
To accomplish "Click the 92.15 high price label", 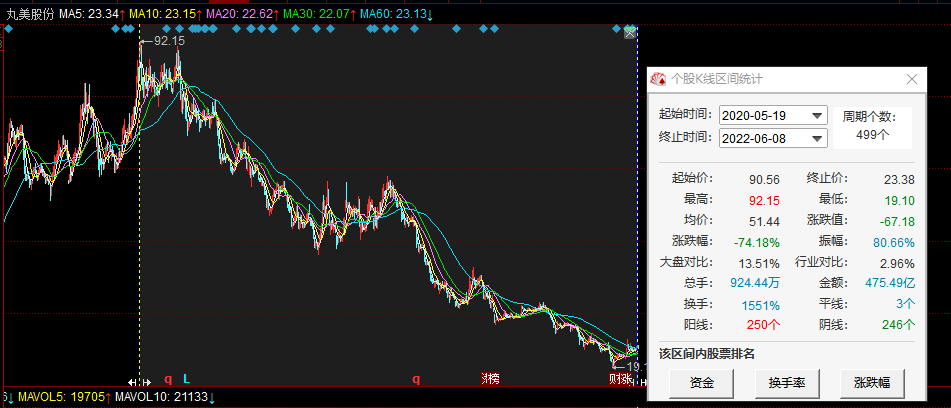I will tap(169, 41).
